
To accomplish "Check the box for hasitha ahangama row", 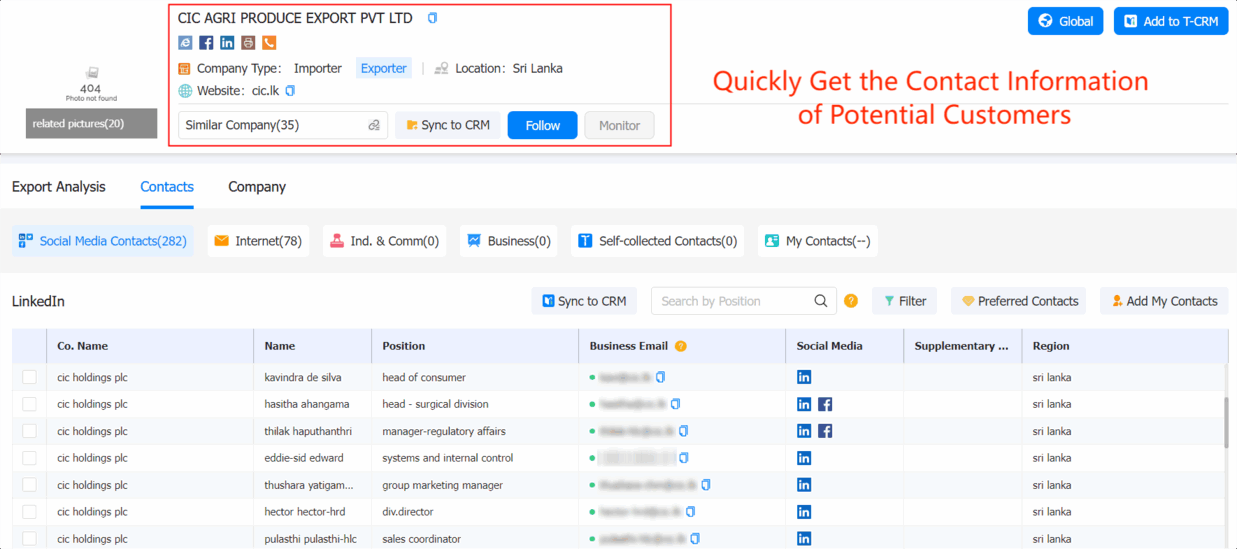I will (x=29, y=404).
